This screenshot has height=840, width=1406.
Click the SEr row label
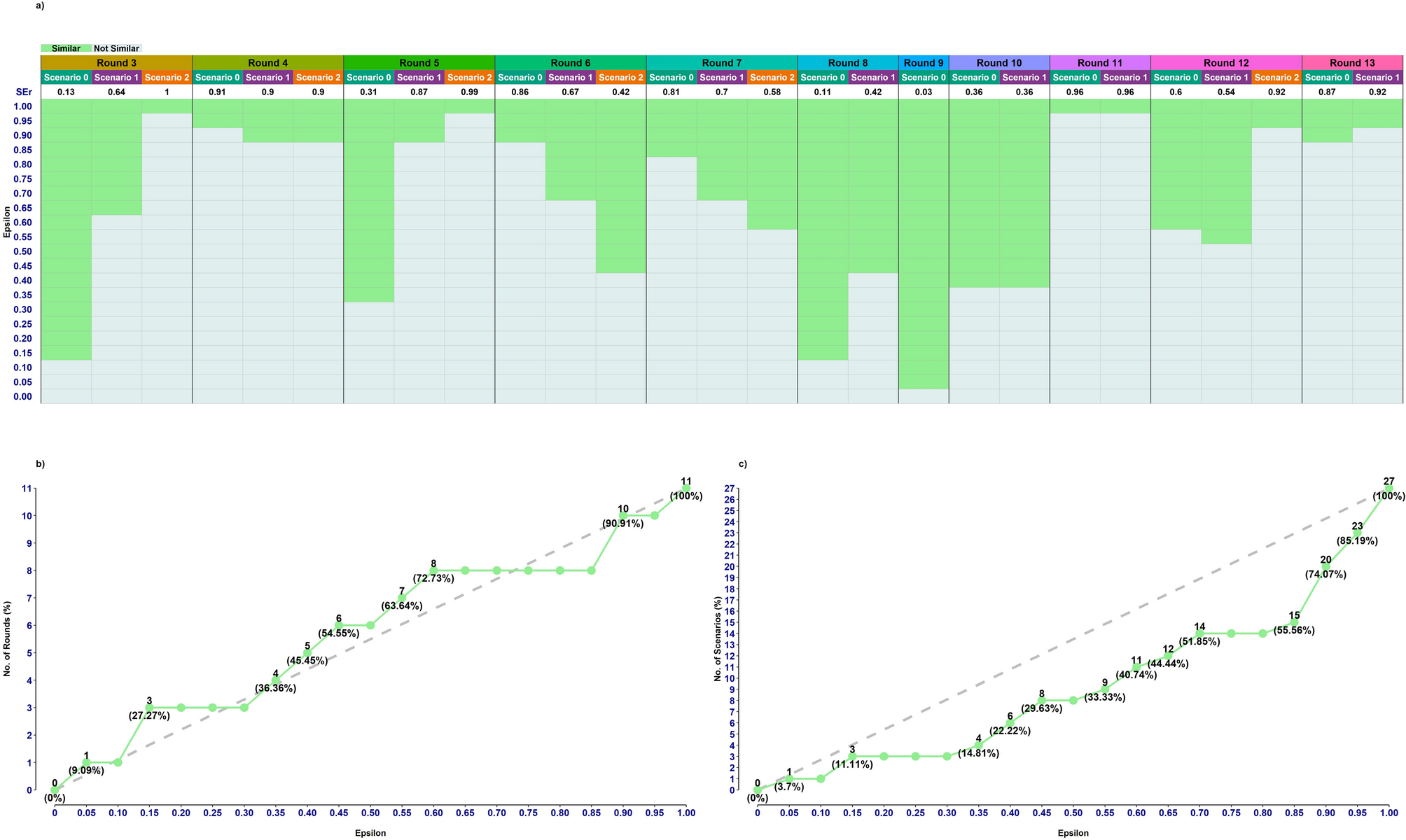pos(23,92)
